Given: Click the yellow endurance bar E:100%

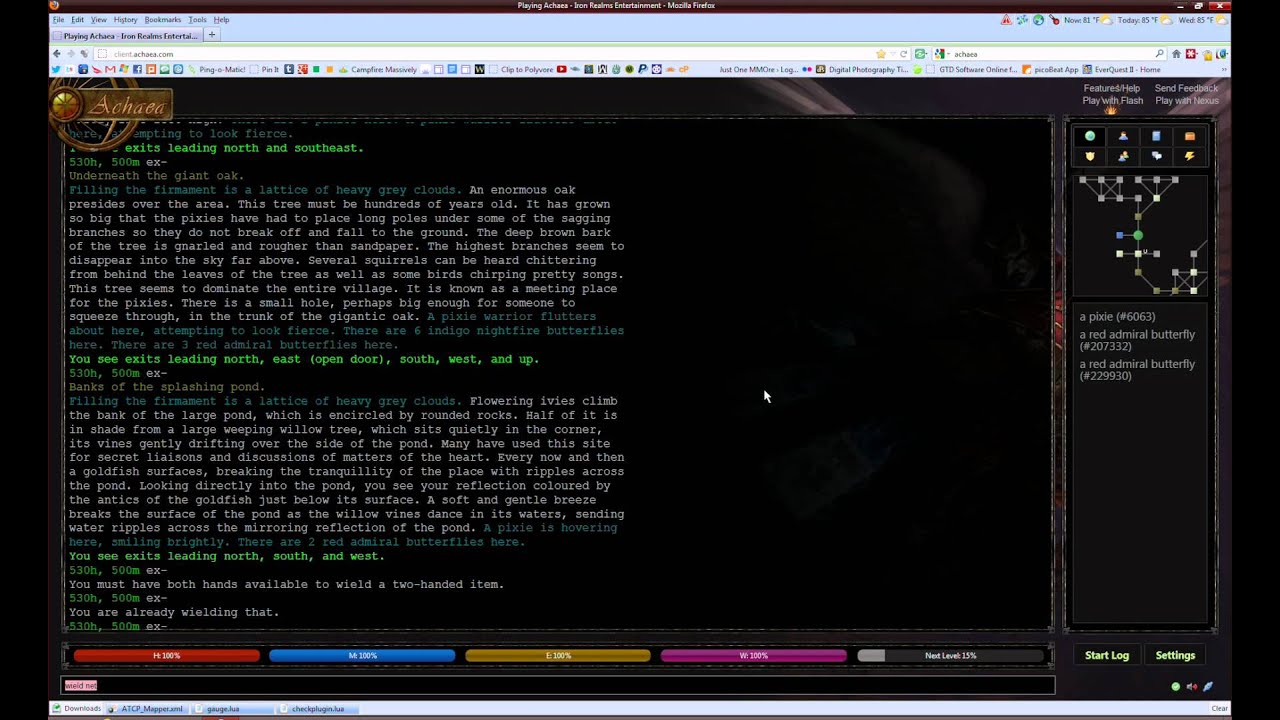Looking at the screenshot, I should pos(558,656).
